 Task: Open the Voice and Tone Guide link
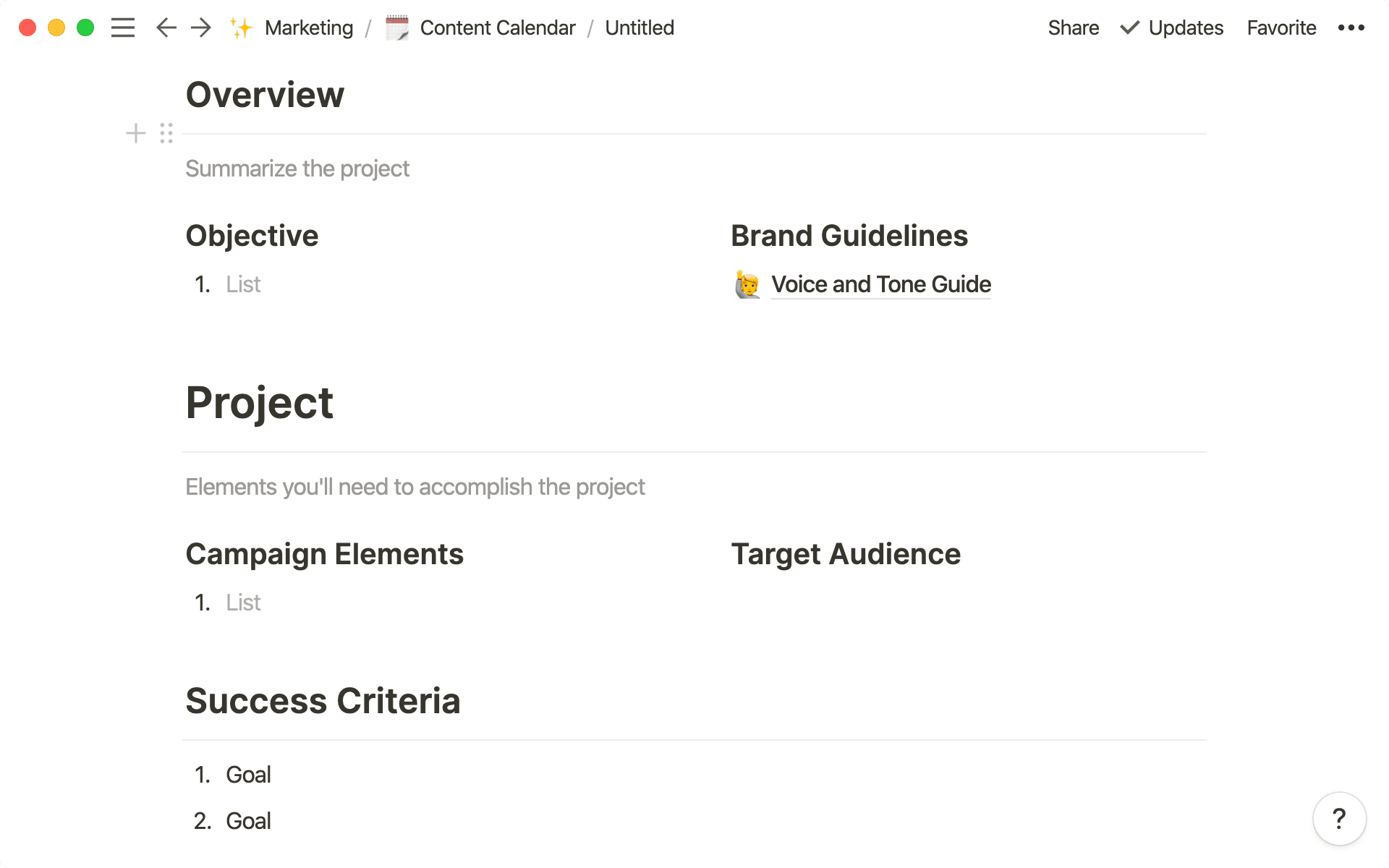[880, 284]
